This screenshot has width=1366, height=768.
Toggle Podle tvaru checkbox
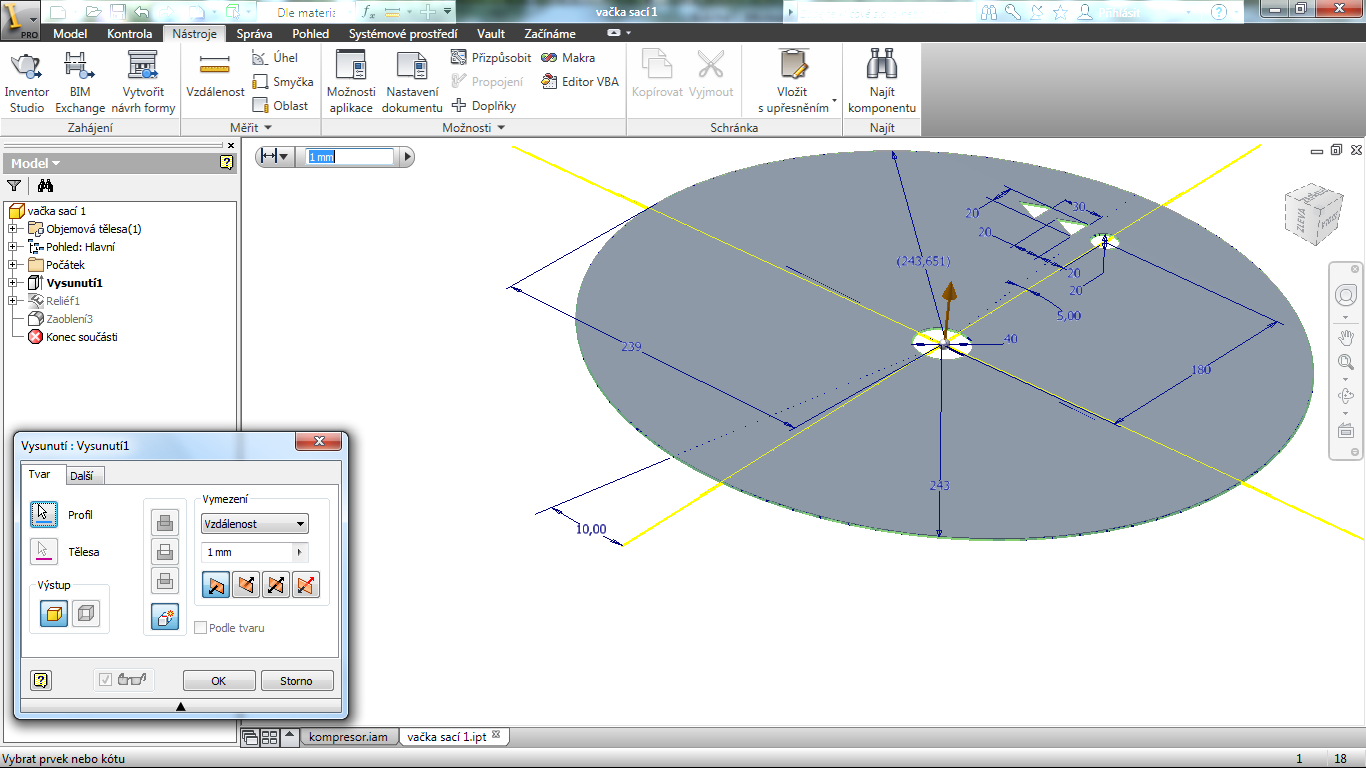pyautogui.click(x=201, y=628)
